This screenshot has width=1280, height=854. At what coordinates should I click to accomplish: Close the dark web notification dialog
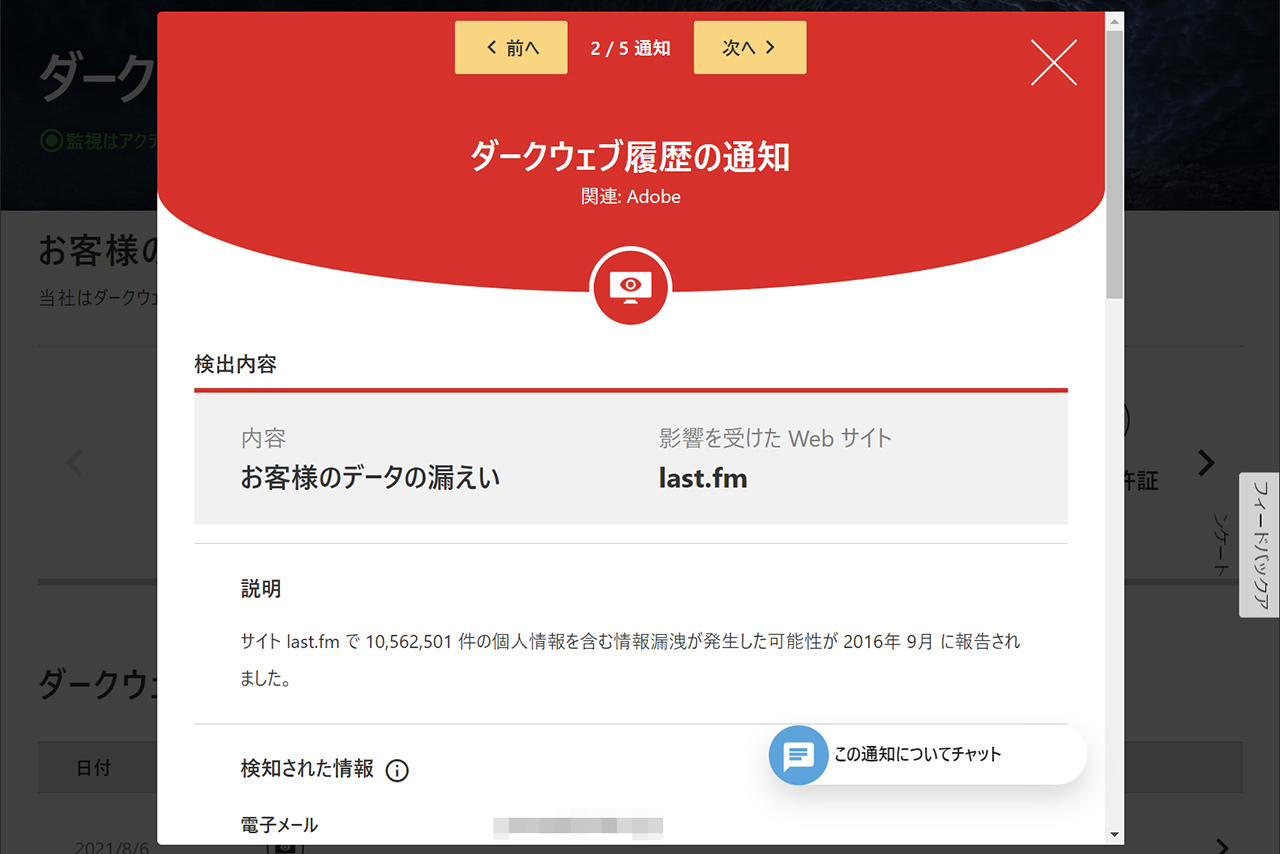point(1054,62)
